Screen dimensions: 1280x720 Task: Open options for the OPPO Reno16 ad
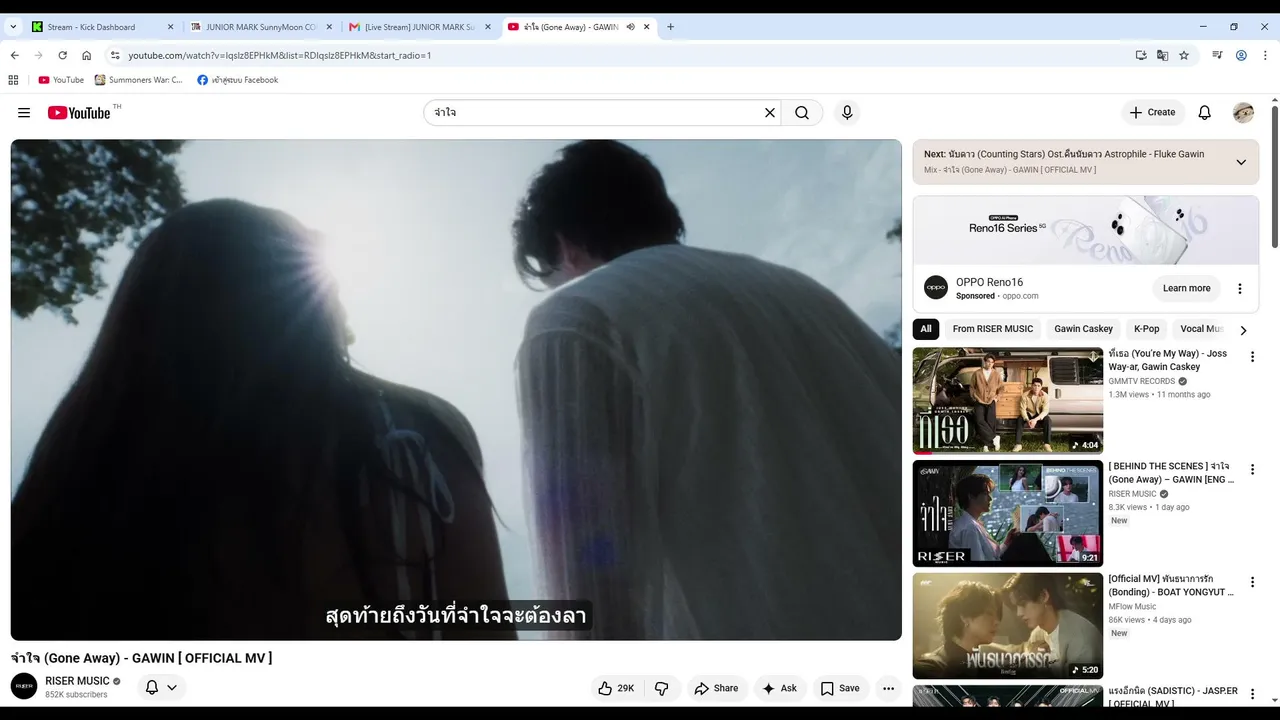coord(1240,289)
